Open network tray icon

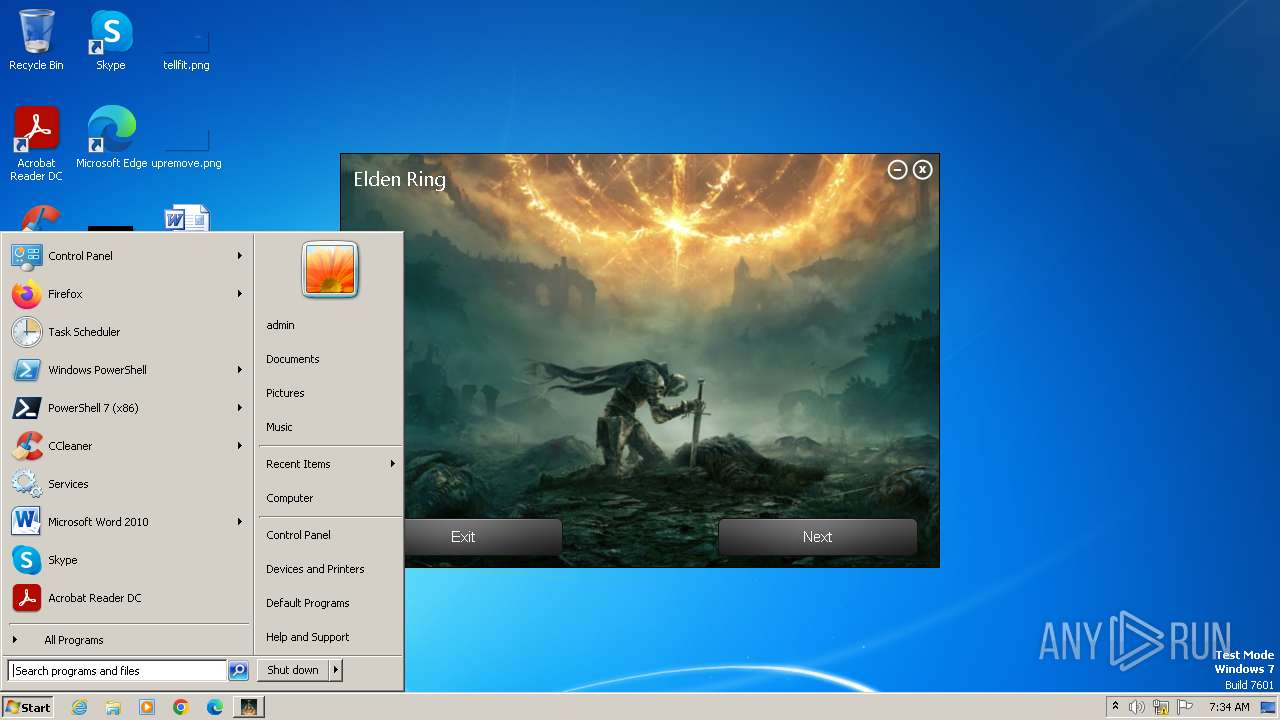[x=1161, y=707]
